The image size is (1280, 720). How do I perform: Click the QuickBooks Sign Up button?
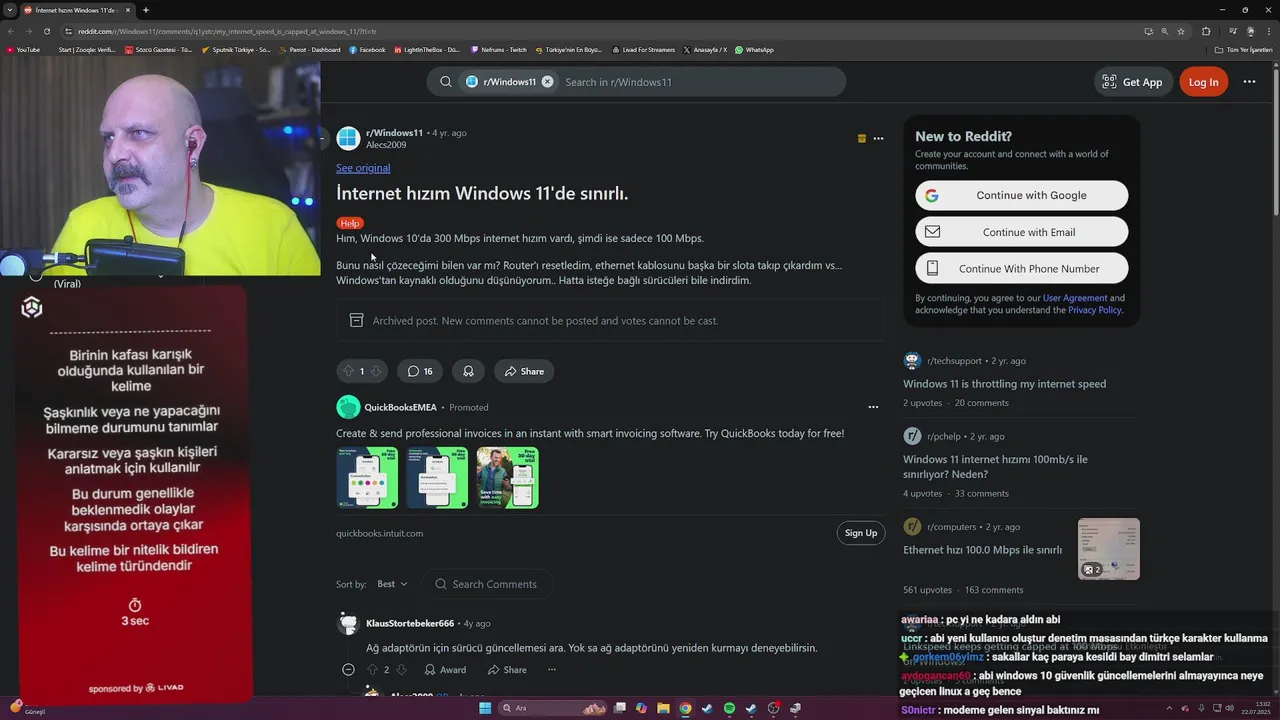click(x=861, y=533)
